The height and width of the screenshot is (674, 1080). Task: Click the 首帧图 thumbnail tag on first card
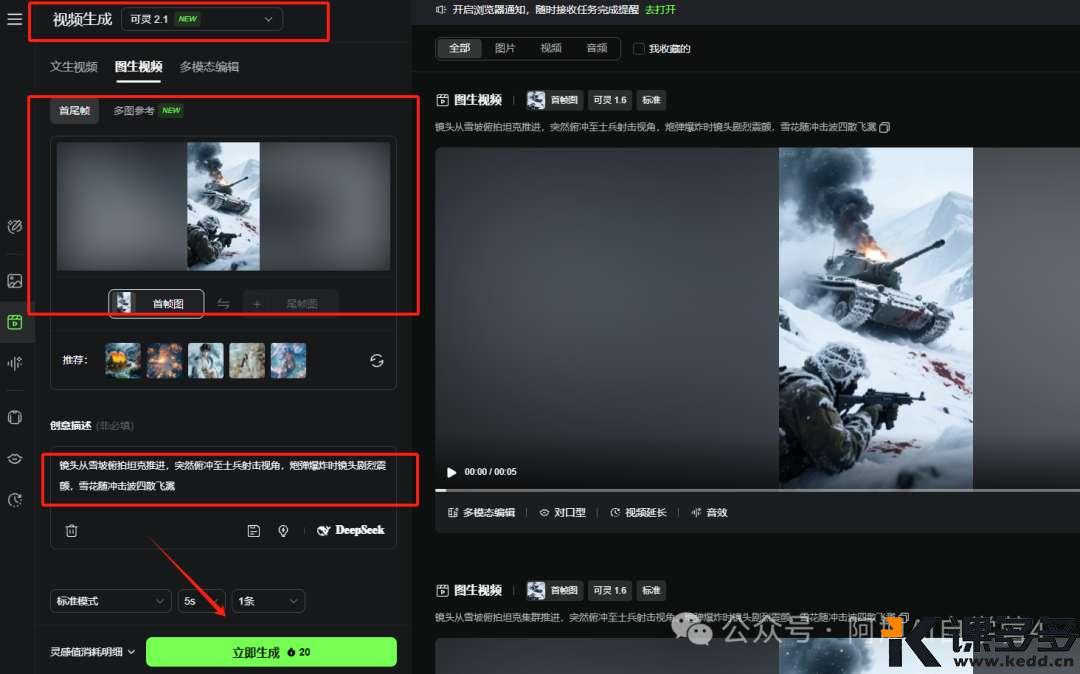[x=556, y=100]
